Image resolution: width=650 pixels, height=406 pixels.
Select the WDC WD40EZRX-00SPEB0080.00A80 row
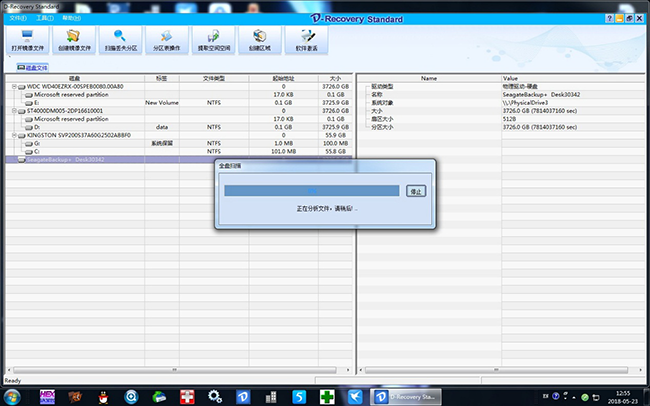pos(178,87)
